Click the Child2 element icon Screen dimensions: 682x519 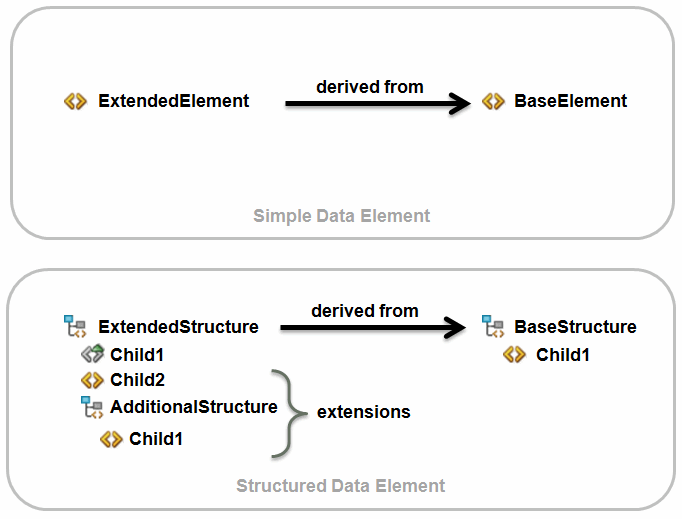click(92, 380)
